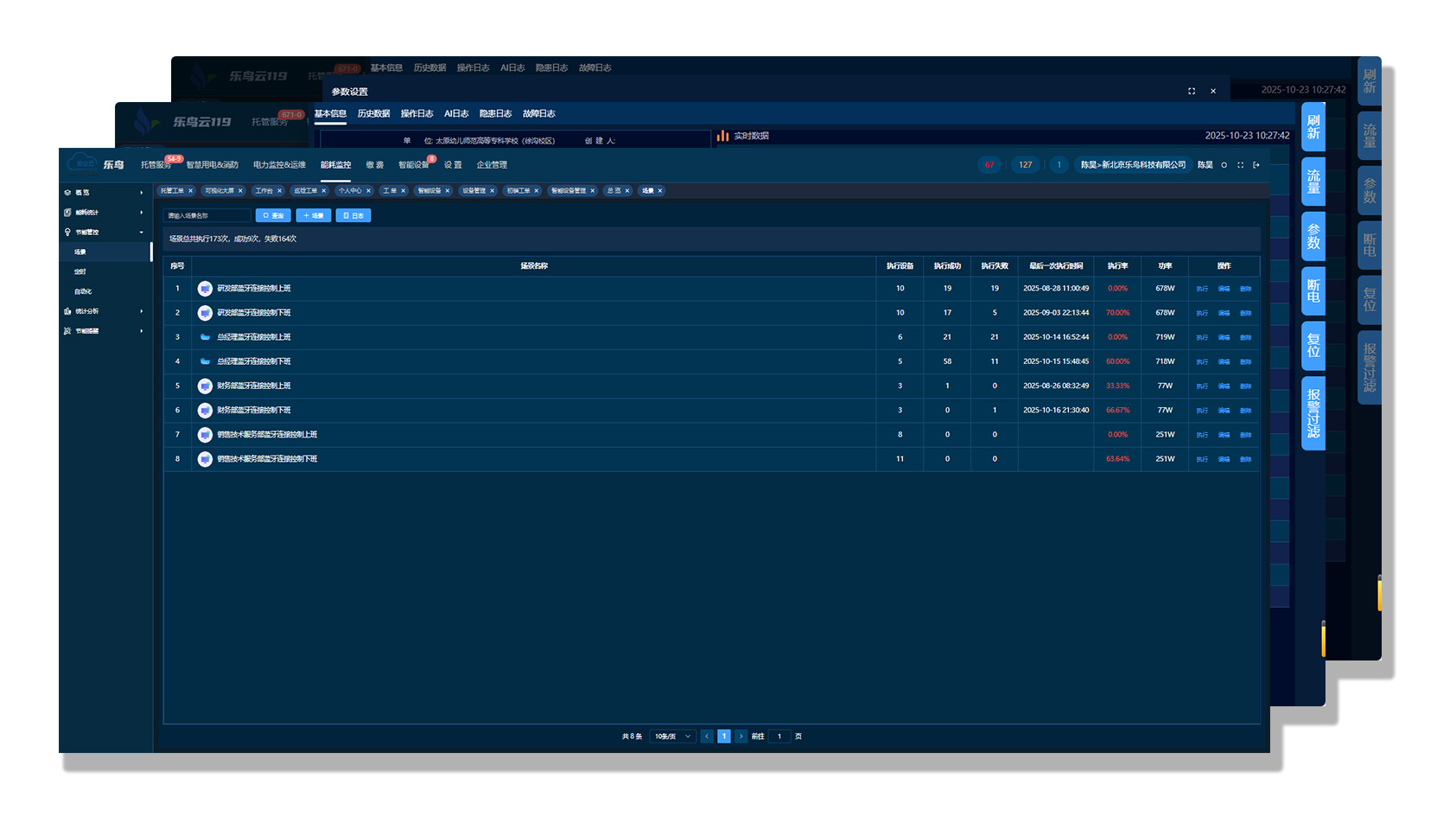The height and width of the screenshot is (817, 1456).
Task: Switch to the 工作台 page tab
Action: (264, 191)
